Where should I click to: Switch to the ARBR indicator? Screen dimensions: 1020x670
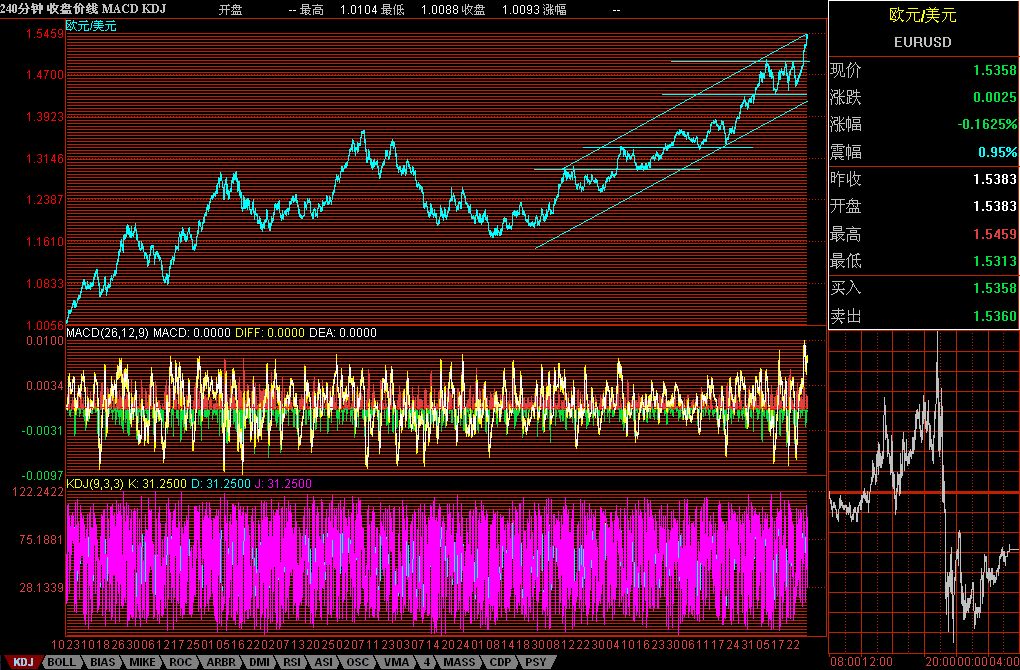tap(220, 662)
